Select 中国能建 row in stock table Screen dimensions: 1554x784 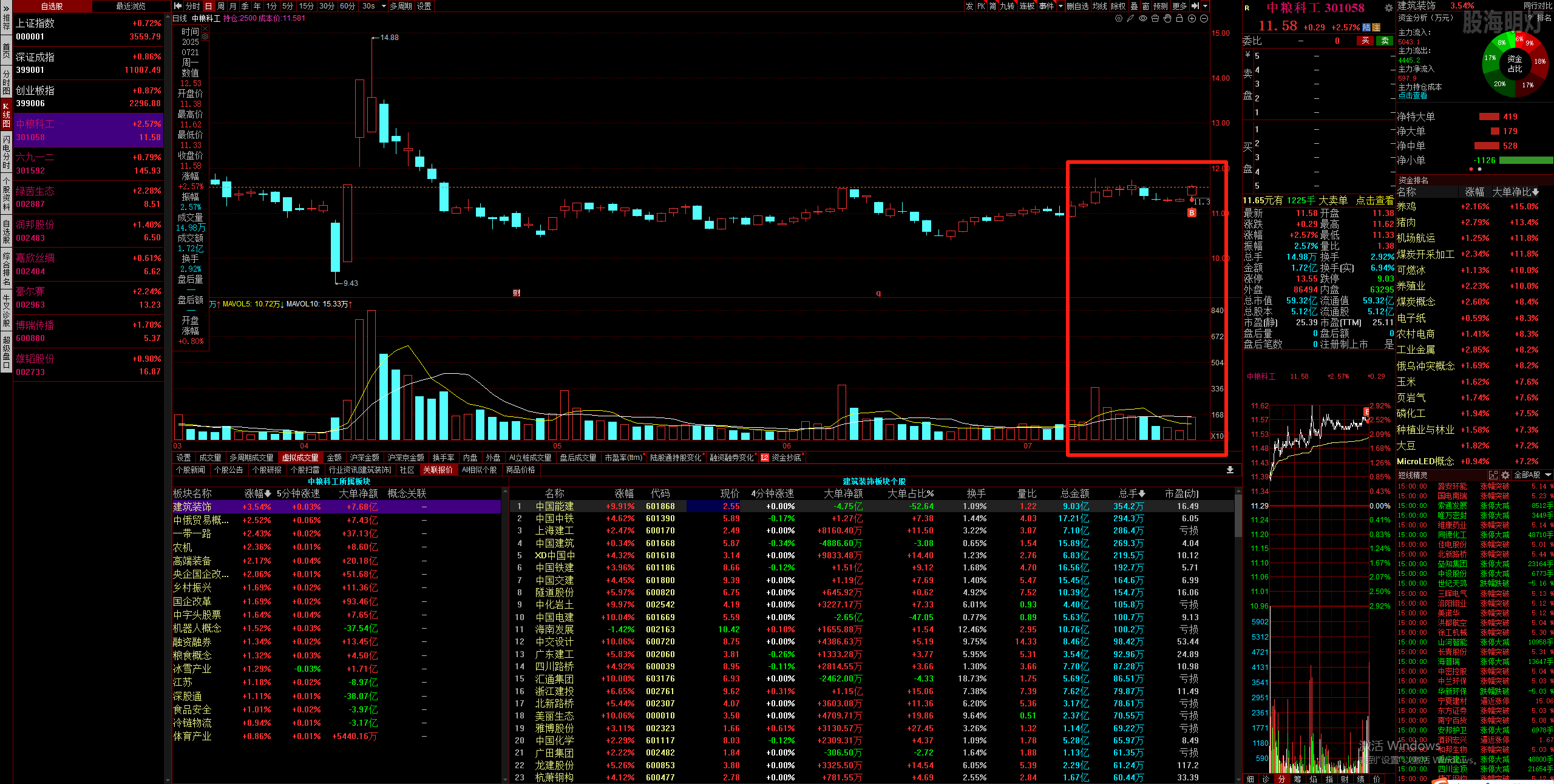point(872,506)
